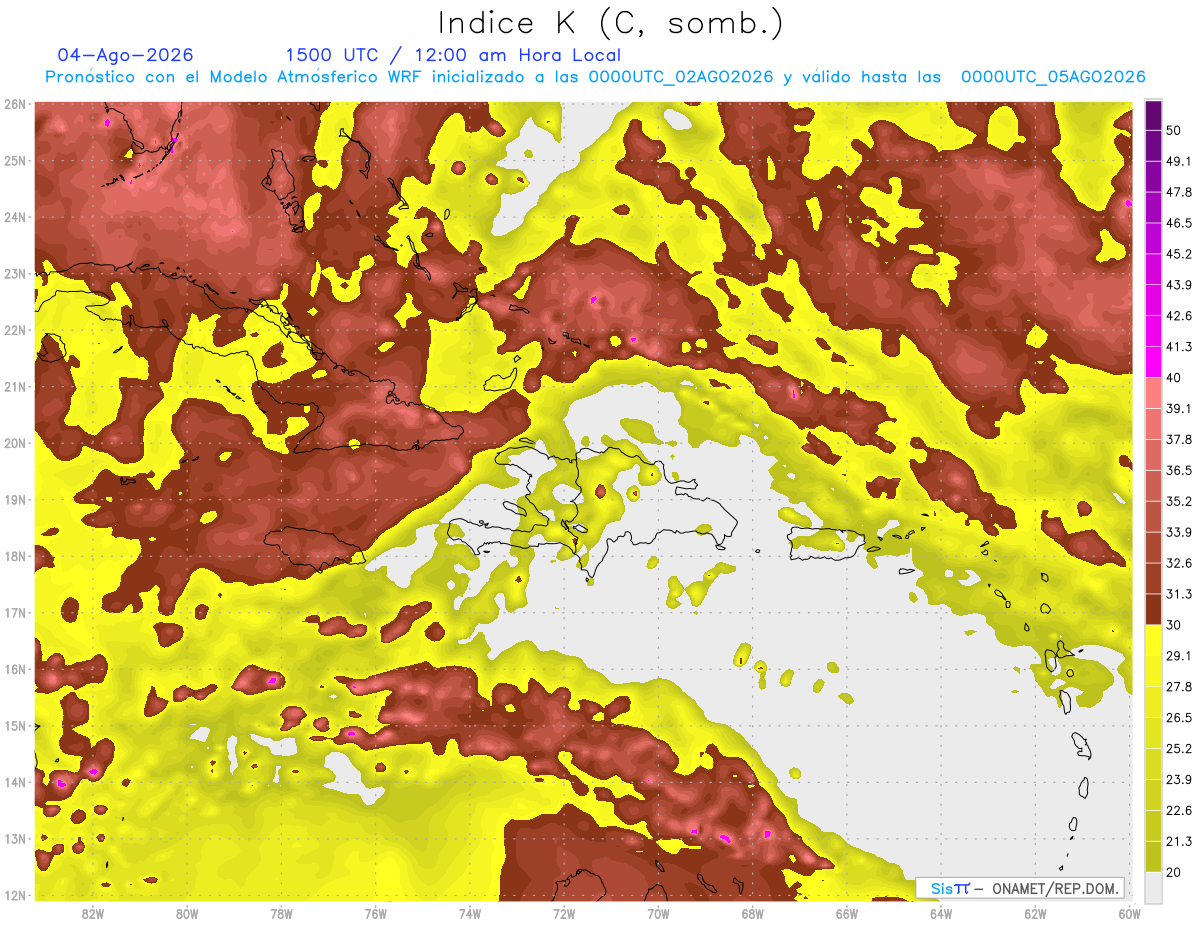Click the longitude axis label "62W"
This screenshot has width=1200, height=927.
click(x=1035, y=913)
